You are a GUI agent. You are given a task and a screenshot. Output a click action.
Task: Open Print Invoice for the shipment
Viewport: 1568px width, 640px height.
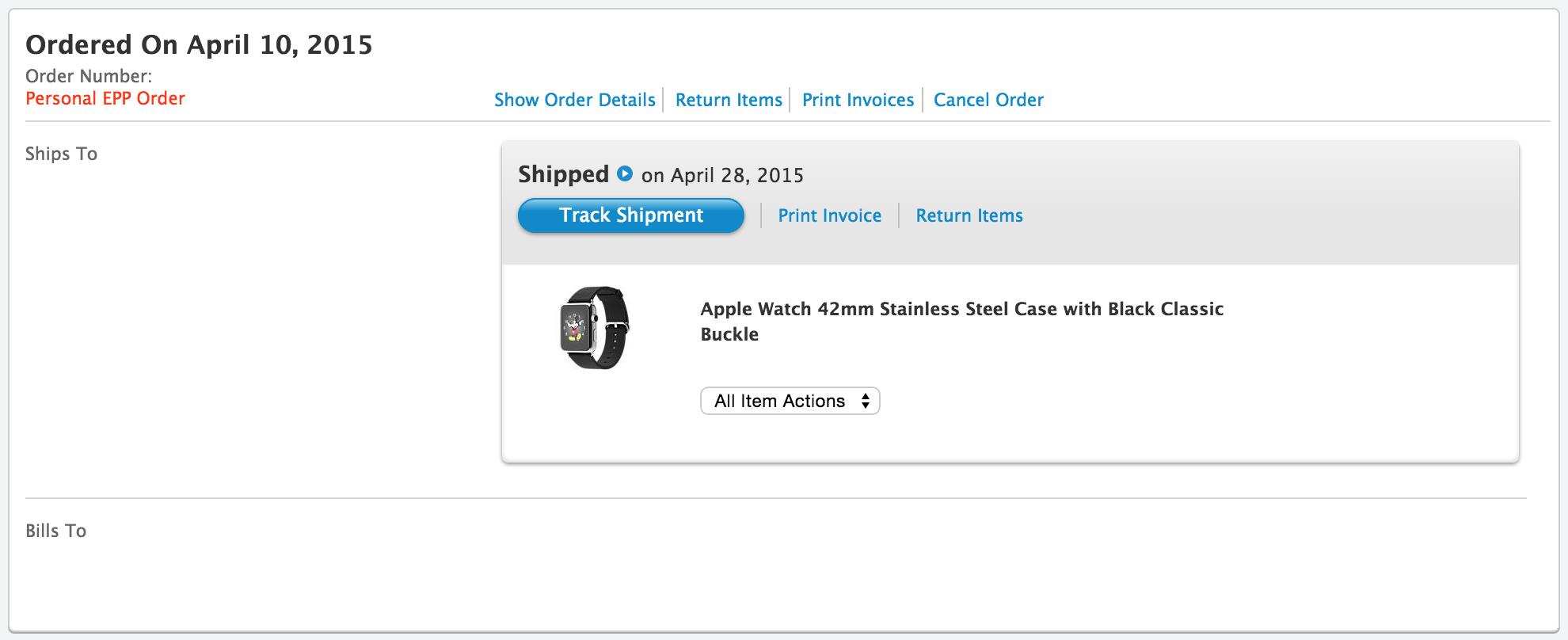click(x=829, y=215)
